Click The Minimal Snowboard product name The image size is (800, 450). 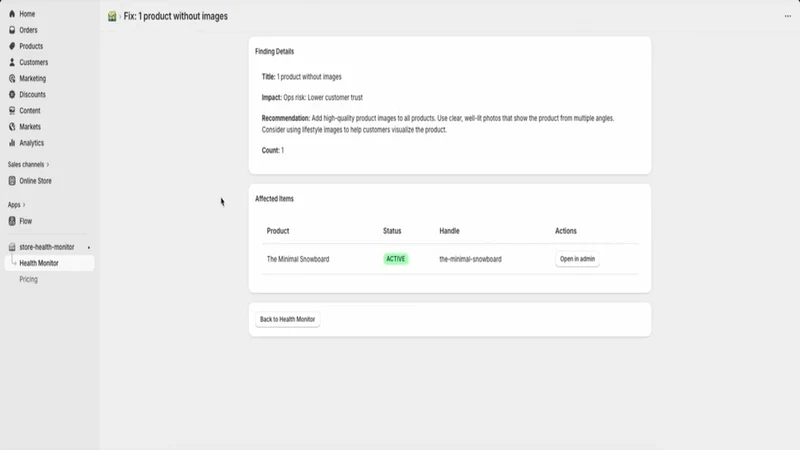click(x=298, y=259)
